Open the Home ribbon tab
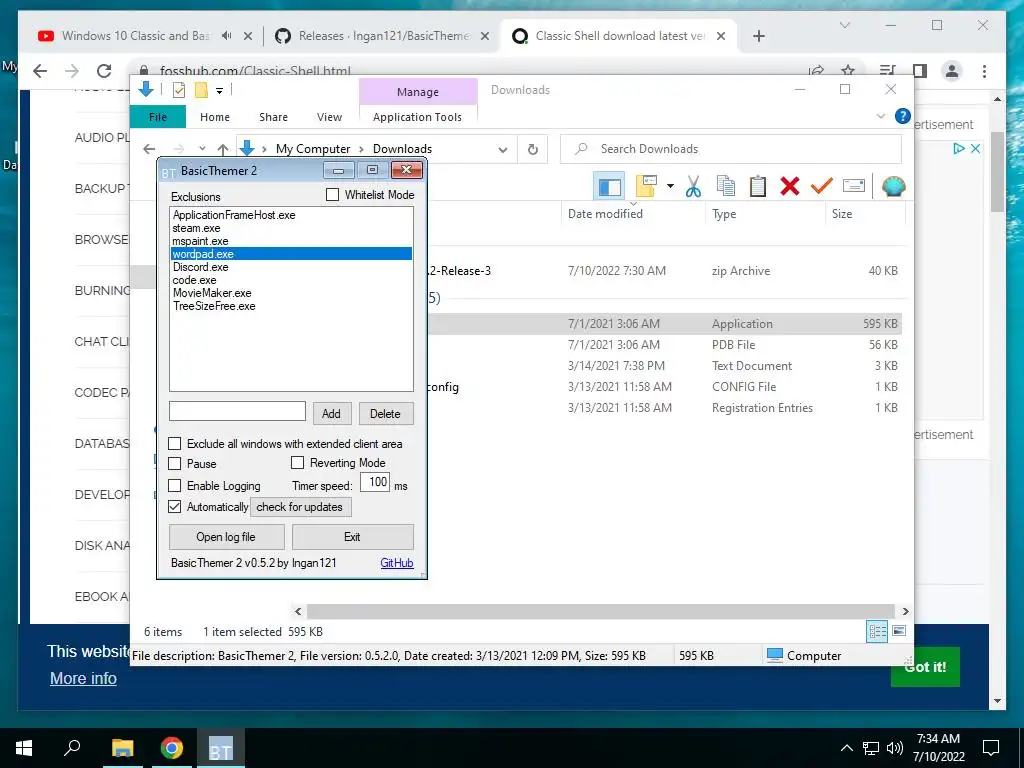 click(x=215, y=117)
